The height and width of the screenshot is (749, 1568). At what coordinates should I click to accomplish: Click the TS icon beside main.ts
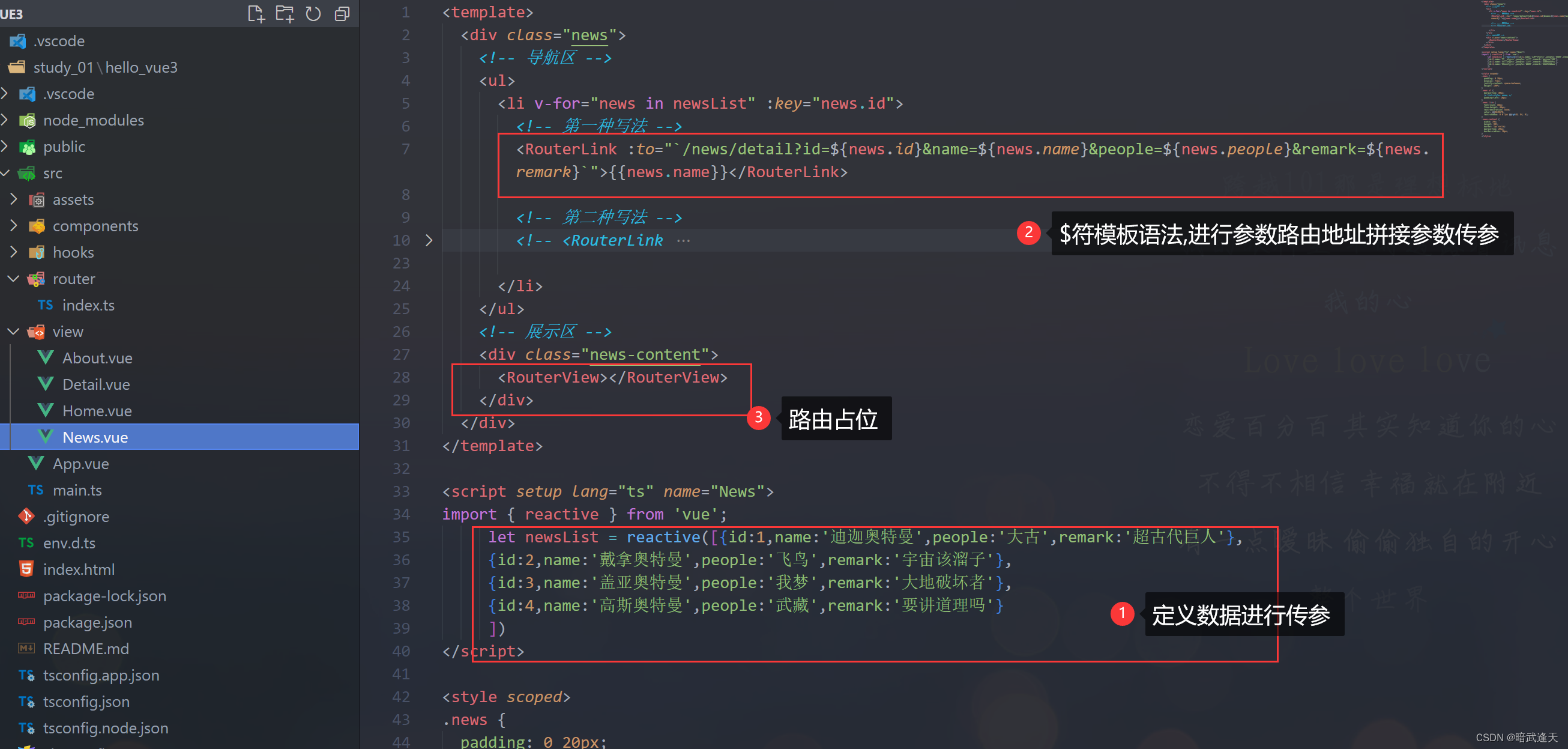[x=35, y=490]
